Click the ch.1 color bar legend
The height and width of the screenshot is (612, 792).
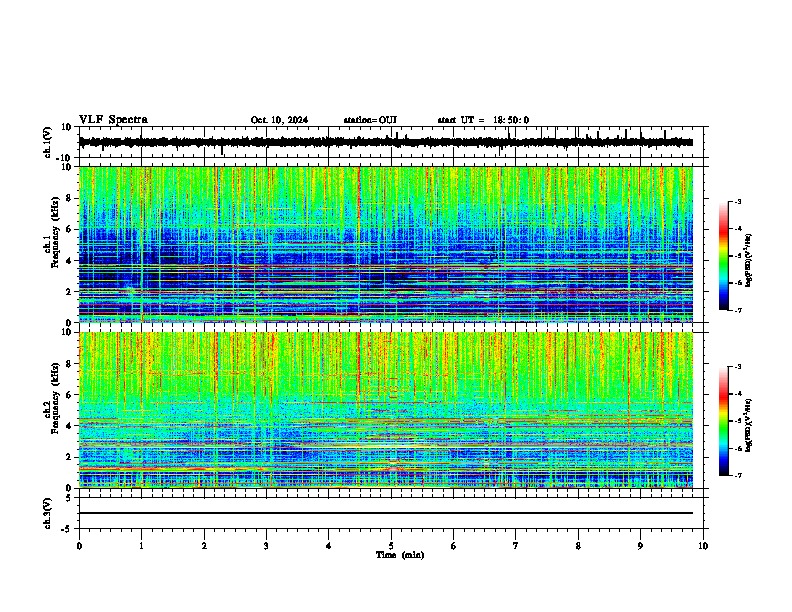point(724,256)
